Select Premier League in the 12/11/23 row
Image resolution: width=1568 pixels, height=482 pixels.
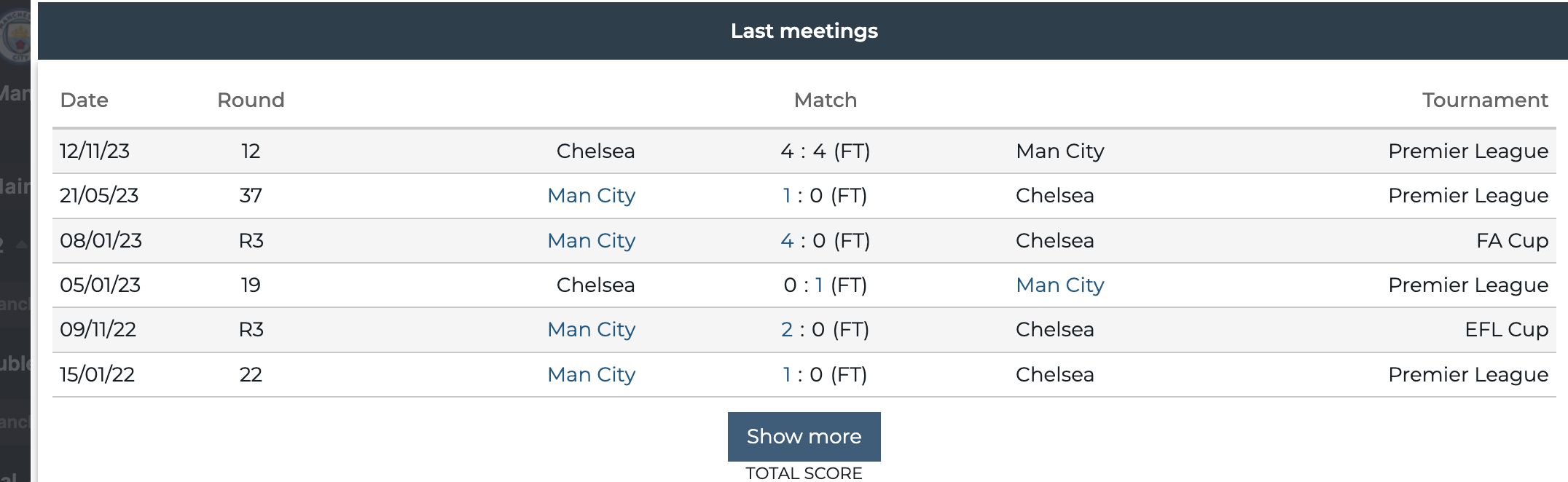(x=1468, y=151)
